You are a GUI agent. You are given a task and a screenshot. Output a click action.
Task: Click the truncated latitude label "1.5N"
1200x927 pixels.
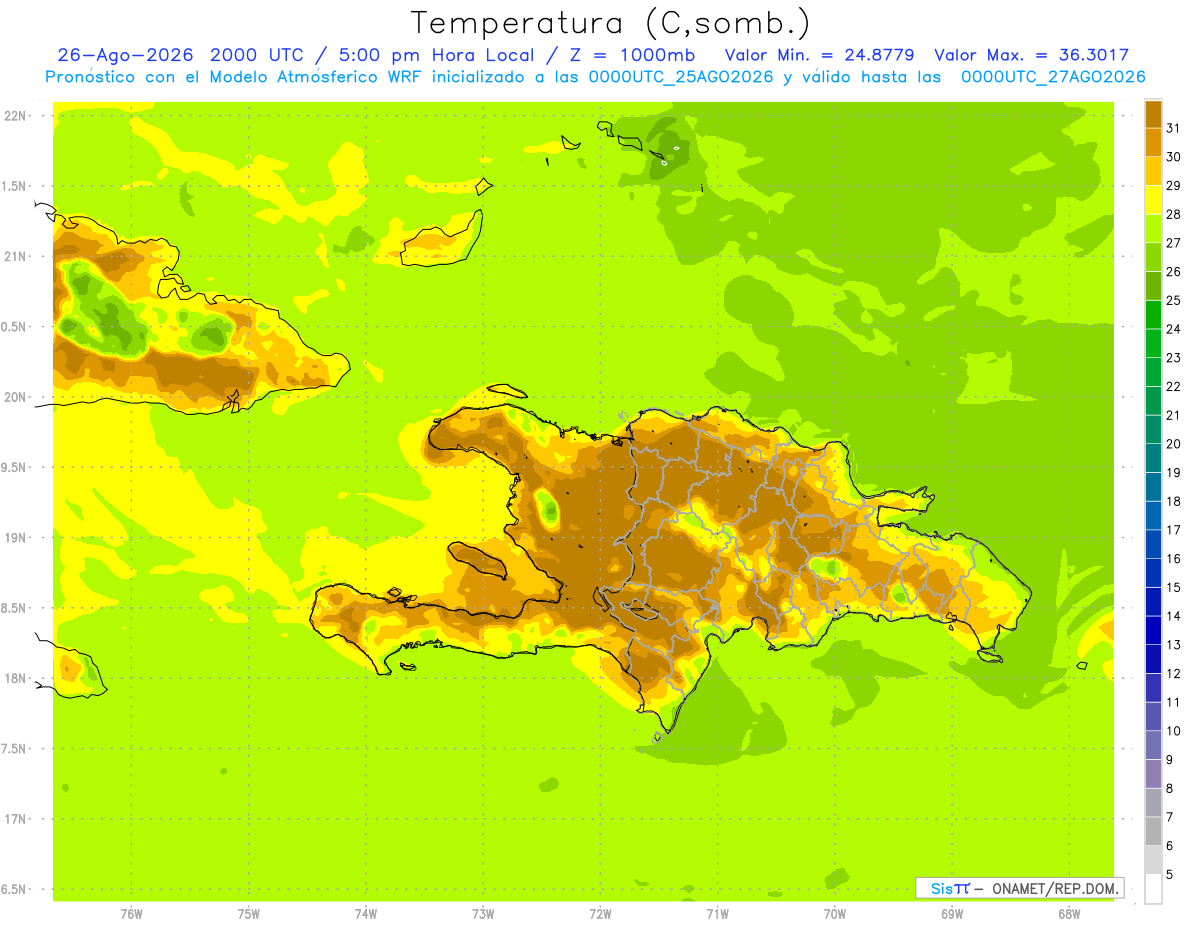(14, 186)
